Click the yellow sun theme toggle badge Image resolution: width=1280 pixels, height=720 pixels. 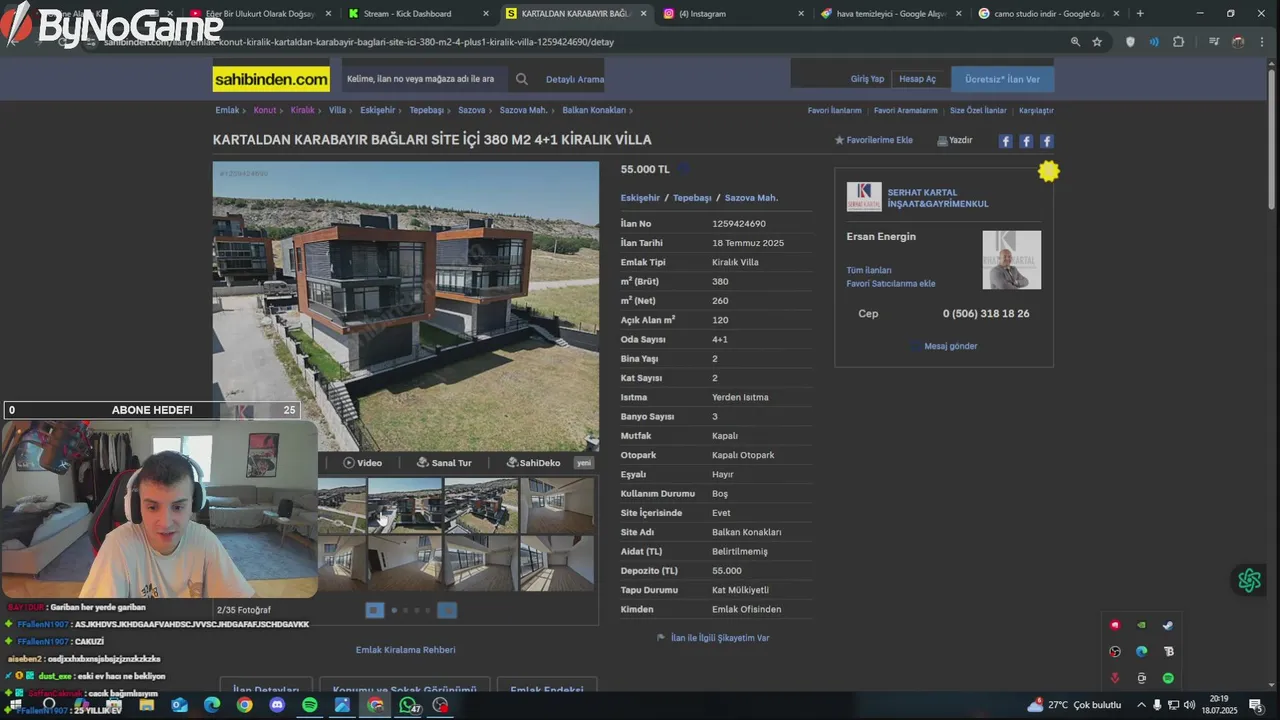coord(1048,171)
